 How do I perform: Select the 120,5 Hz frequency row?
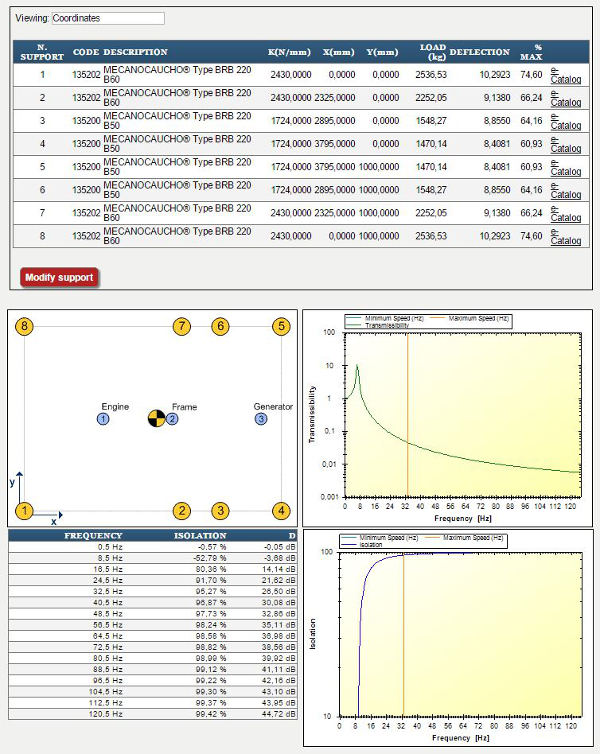[153, 714]
